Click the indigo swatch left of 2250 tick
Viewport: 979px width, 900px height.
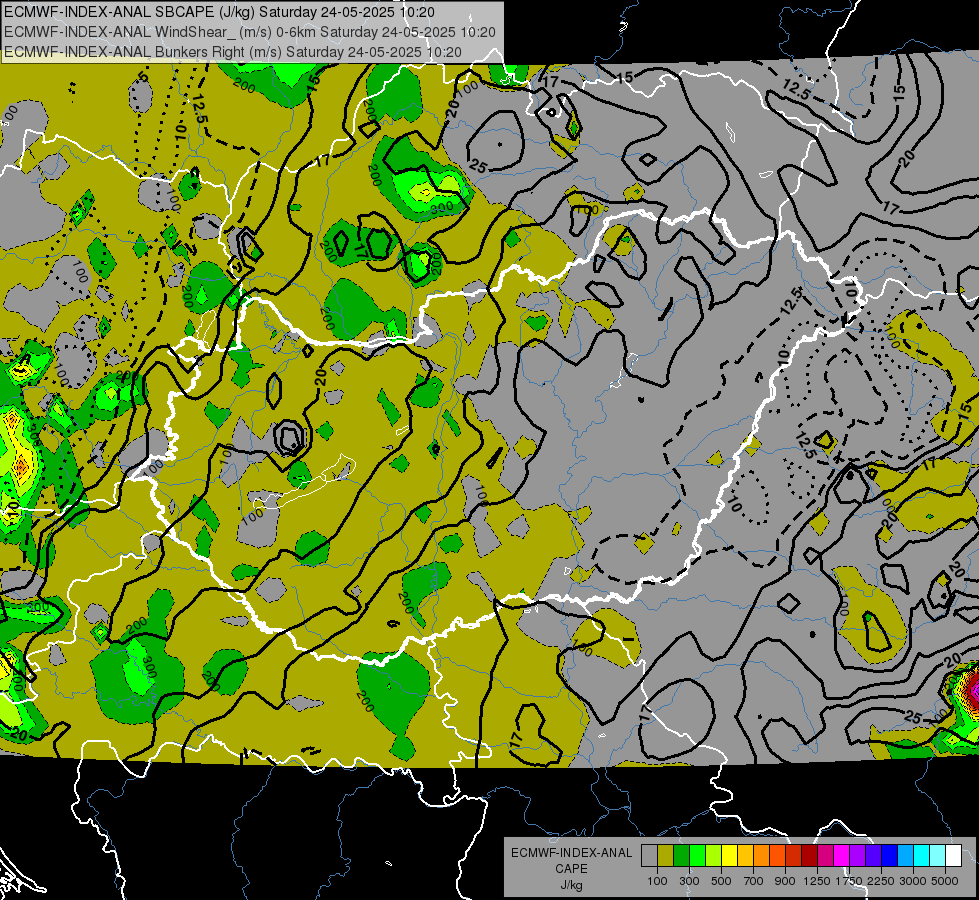(x=873, y=856)
